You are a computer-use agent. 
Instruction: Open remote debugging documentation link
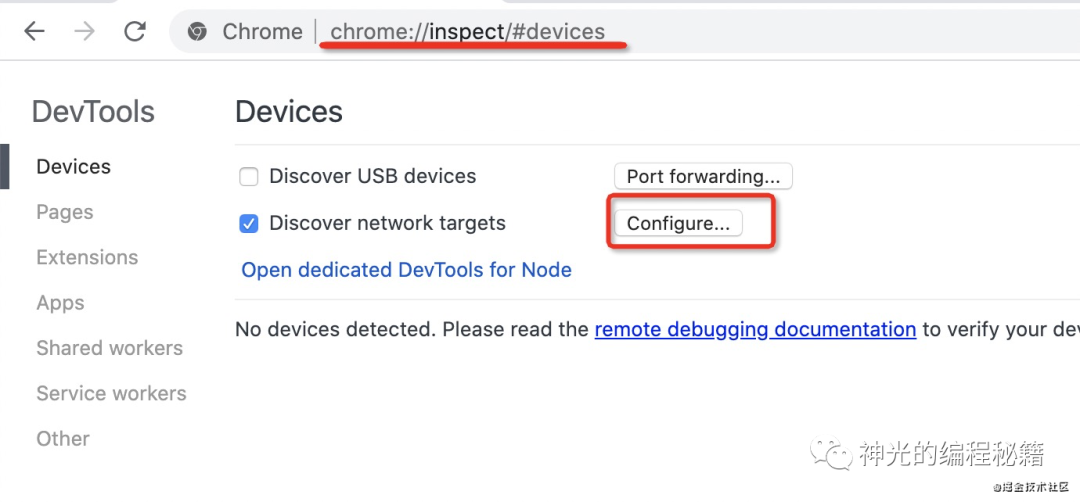point(755,329)
